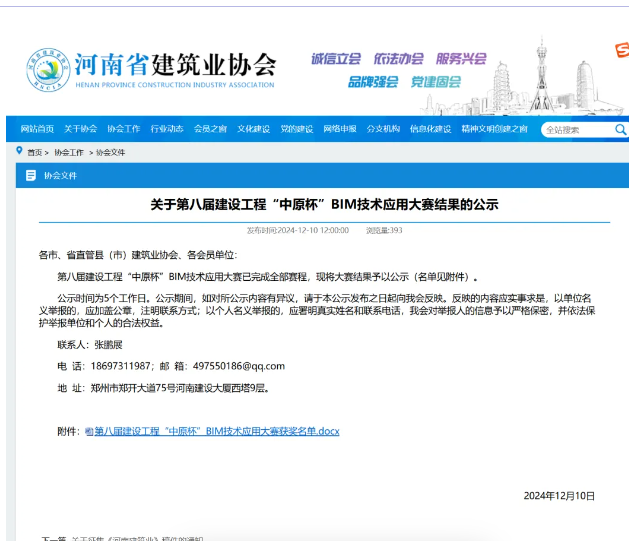This screenshot has height=541, width=629.
Task: Click the email 497550186@qq.com
Action: point(239,366)
